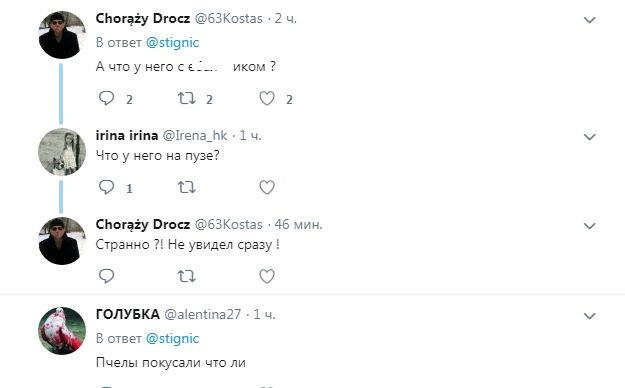Like irina irina's tweet
Viewport: 625px width, 388px height.
(267, 187)
